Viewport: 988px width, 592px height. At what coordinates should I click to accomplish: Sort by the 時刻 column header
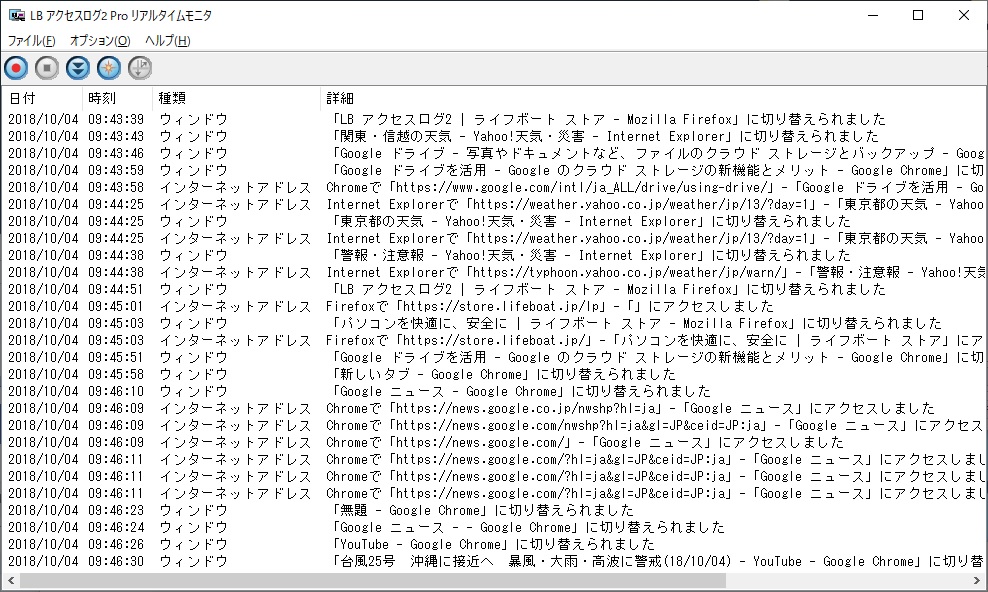click(118, 98)
